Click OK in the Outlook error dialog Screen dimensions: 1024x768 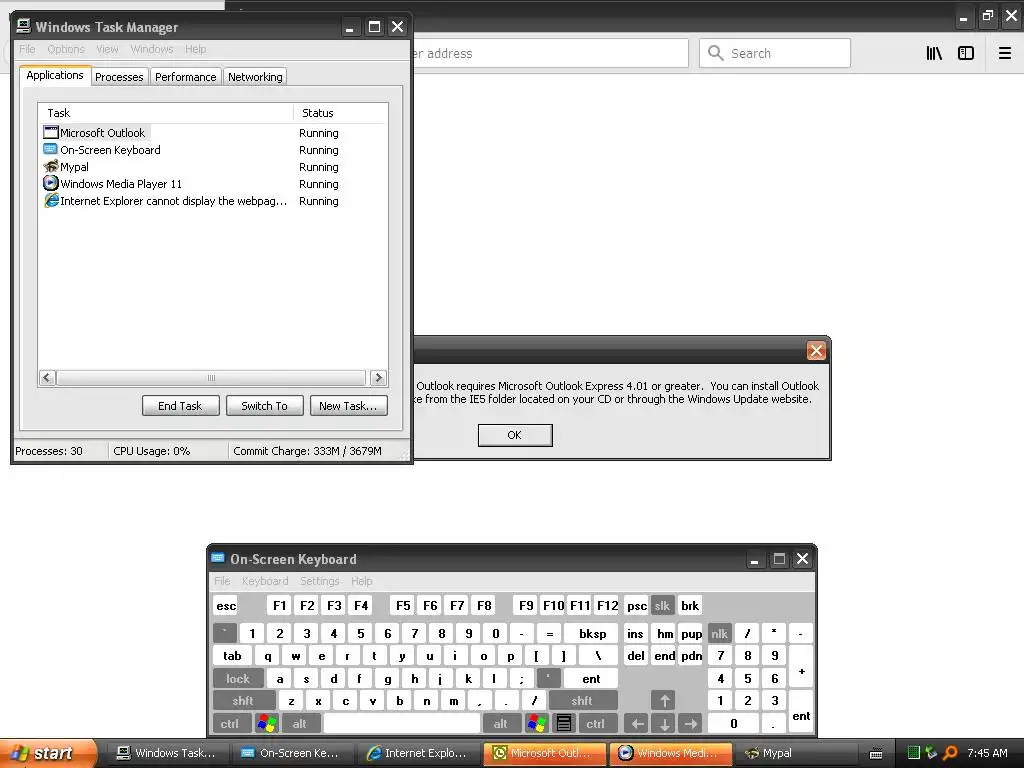(515, 435)
